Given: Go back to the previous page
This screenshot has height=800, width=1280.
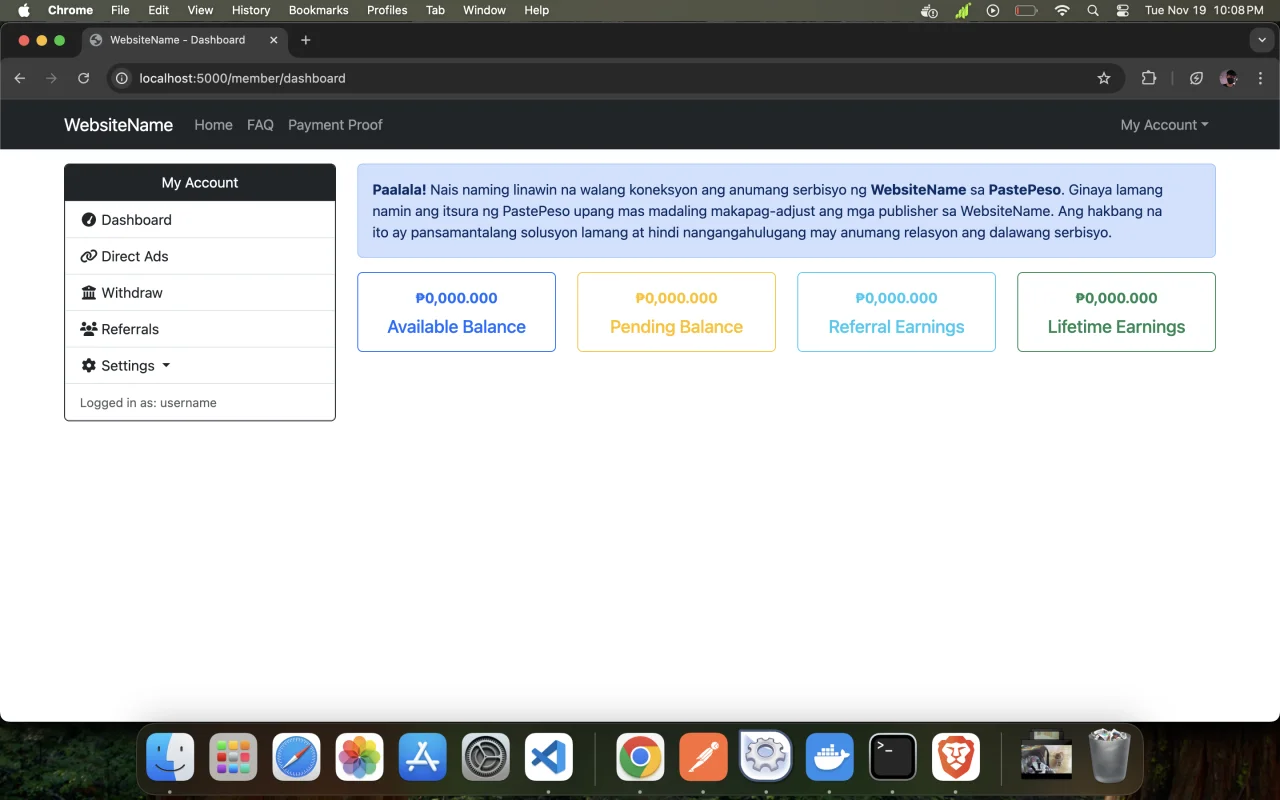Looking at the screenshot, I should 20,78.
